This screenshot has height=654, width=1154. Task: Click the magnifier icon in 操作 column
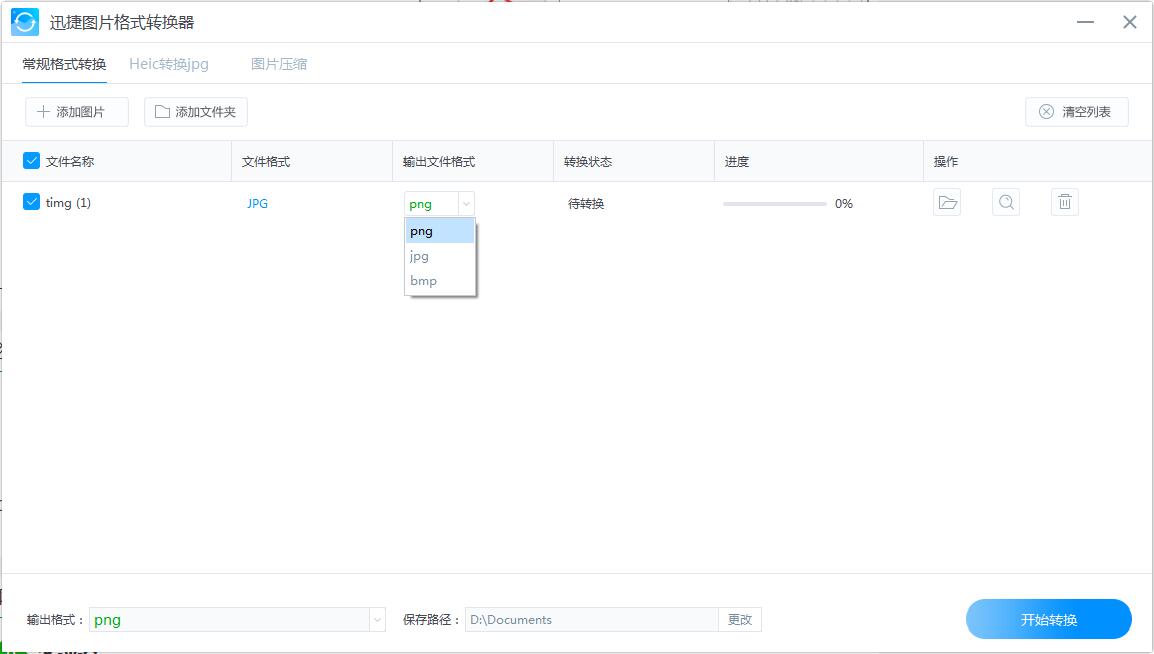1005,201
